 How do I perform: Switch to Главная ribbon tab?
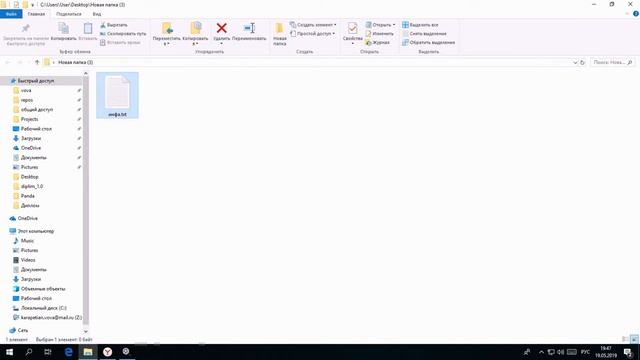click(x=36, y=14)
